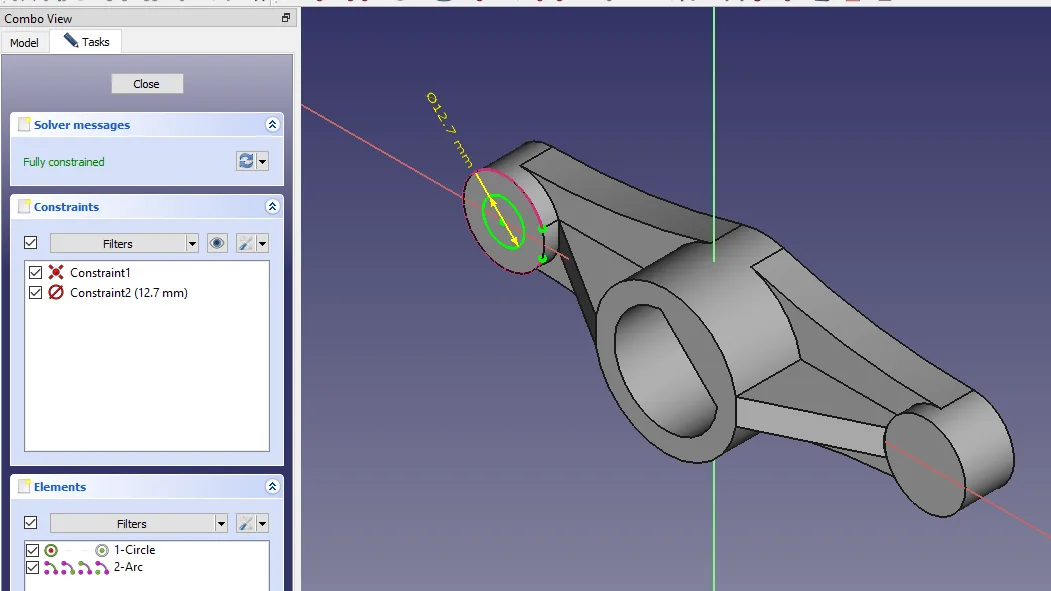Click the Combo View float panel icon
This screenshot has height=591, width=1051.
click(286, 18)
